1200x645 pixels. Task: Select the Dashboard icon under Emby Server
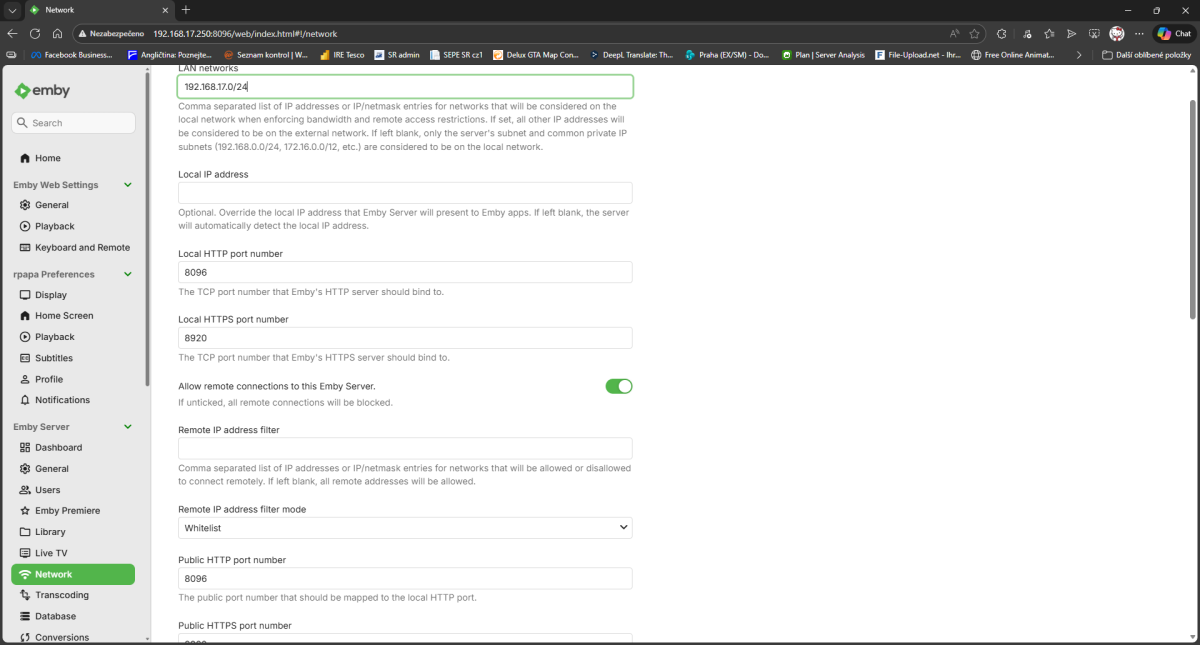[x=27, y=447]
